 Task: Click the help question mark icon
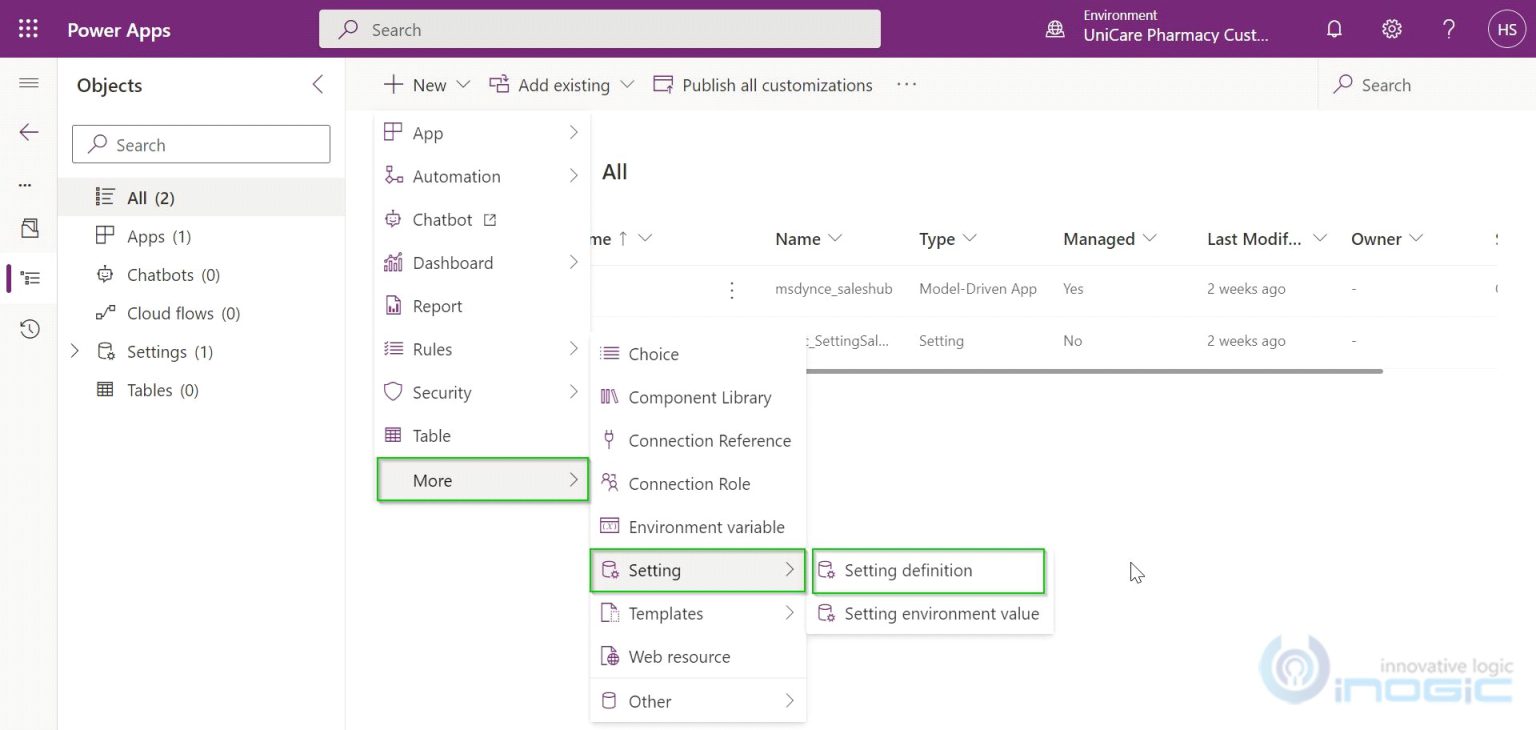(1448, 29)
